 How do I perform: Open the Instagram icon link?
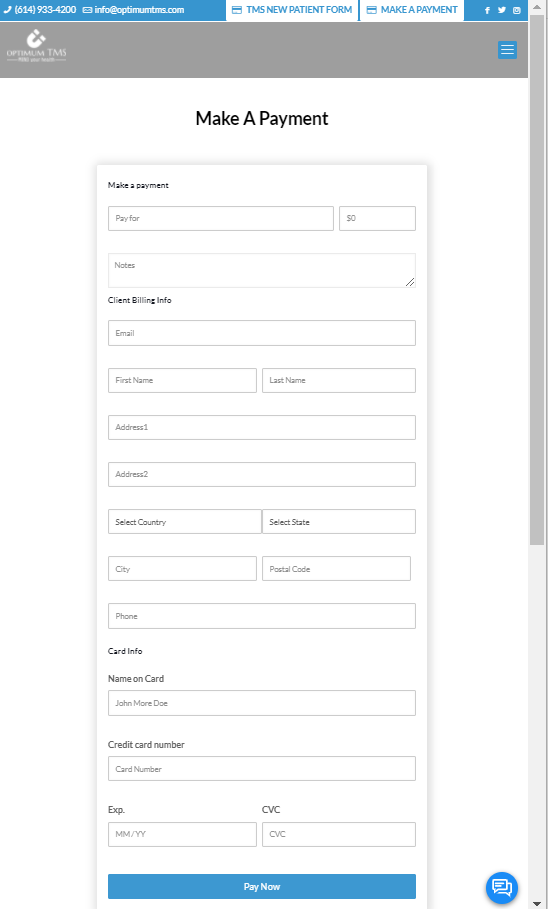(517, 10)
